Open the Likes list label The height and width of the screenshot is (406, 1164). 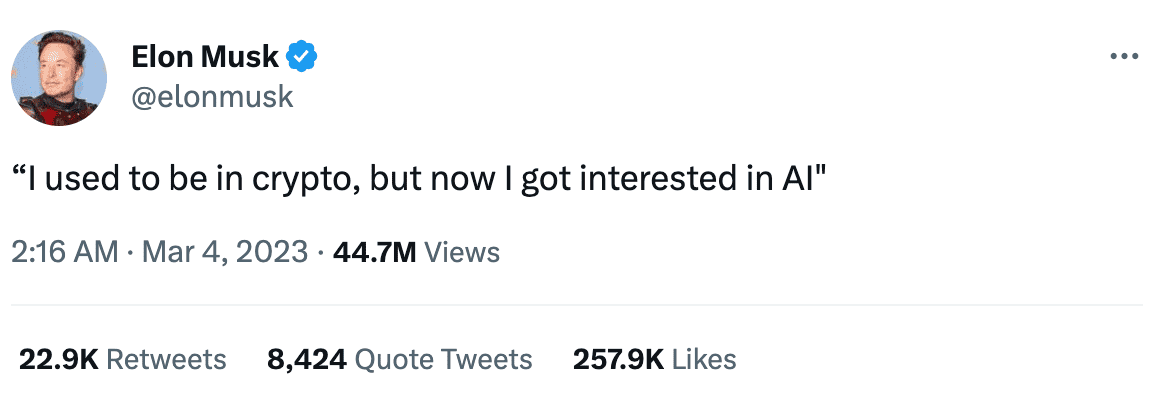704,359
